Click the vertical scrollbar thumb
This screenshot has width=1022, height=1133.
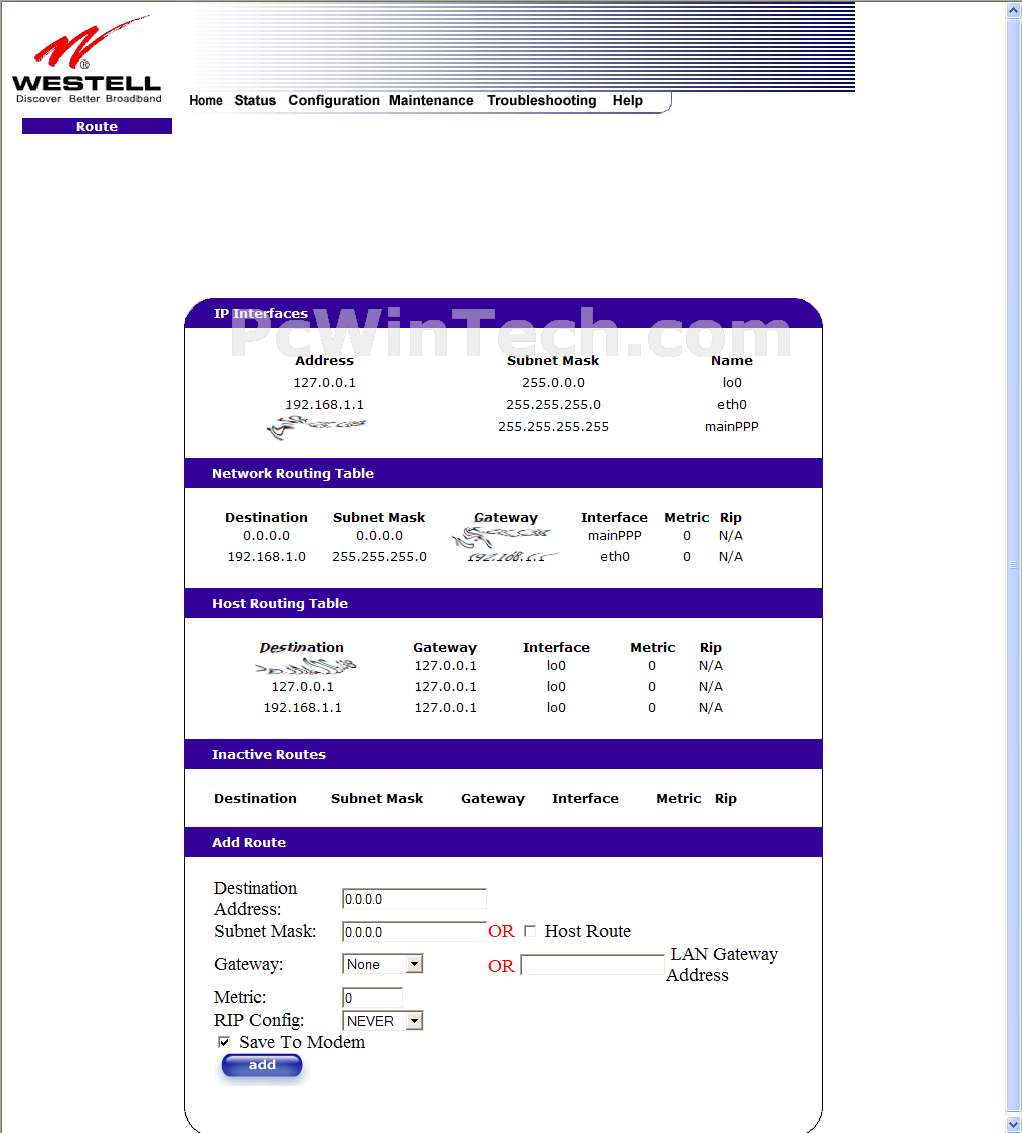coord(1014,565)
